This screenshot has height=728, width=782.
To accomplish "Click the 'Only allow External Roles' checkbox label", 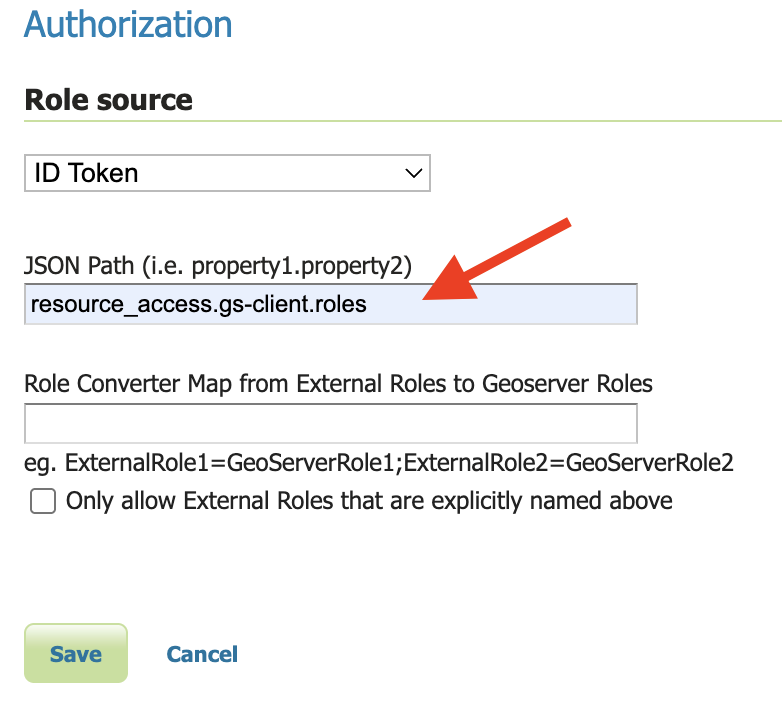I will point(369,501).
